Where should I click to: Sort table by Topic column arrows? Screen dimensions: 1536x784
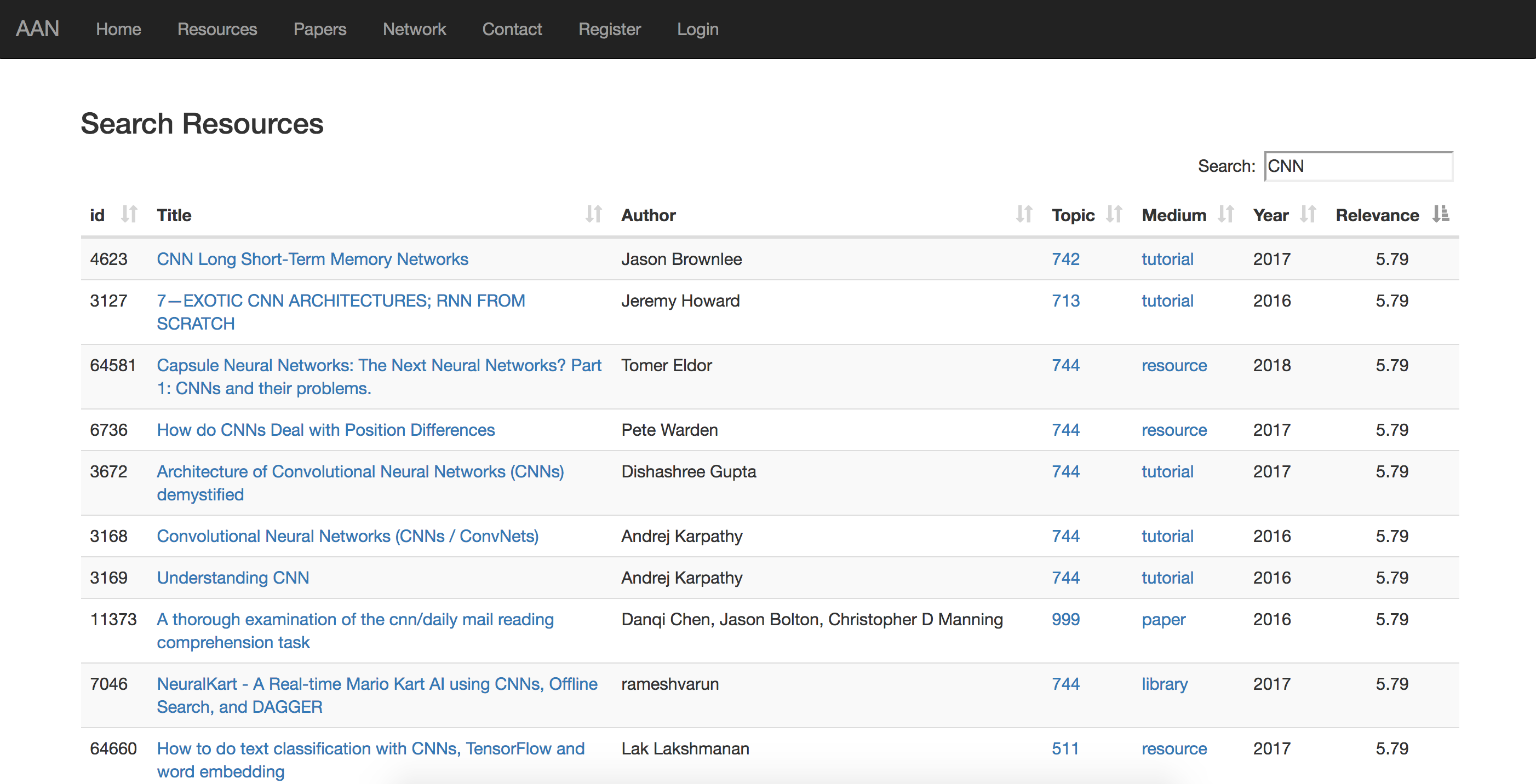tap(1114, 215)
